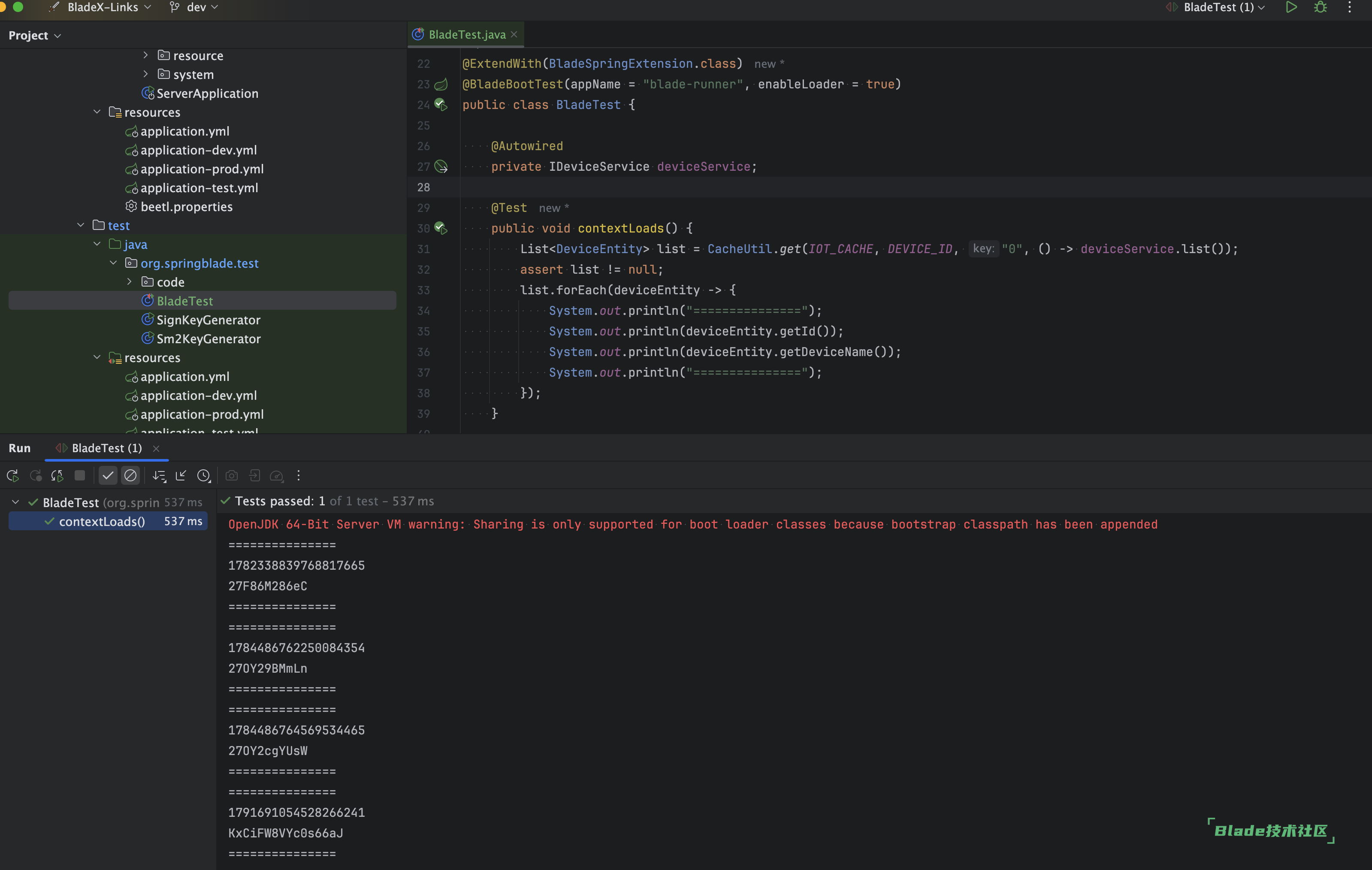Run BladeTest with green play button
This screenshot has width=1372, height=870.
(1292, 7)
